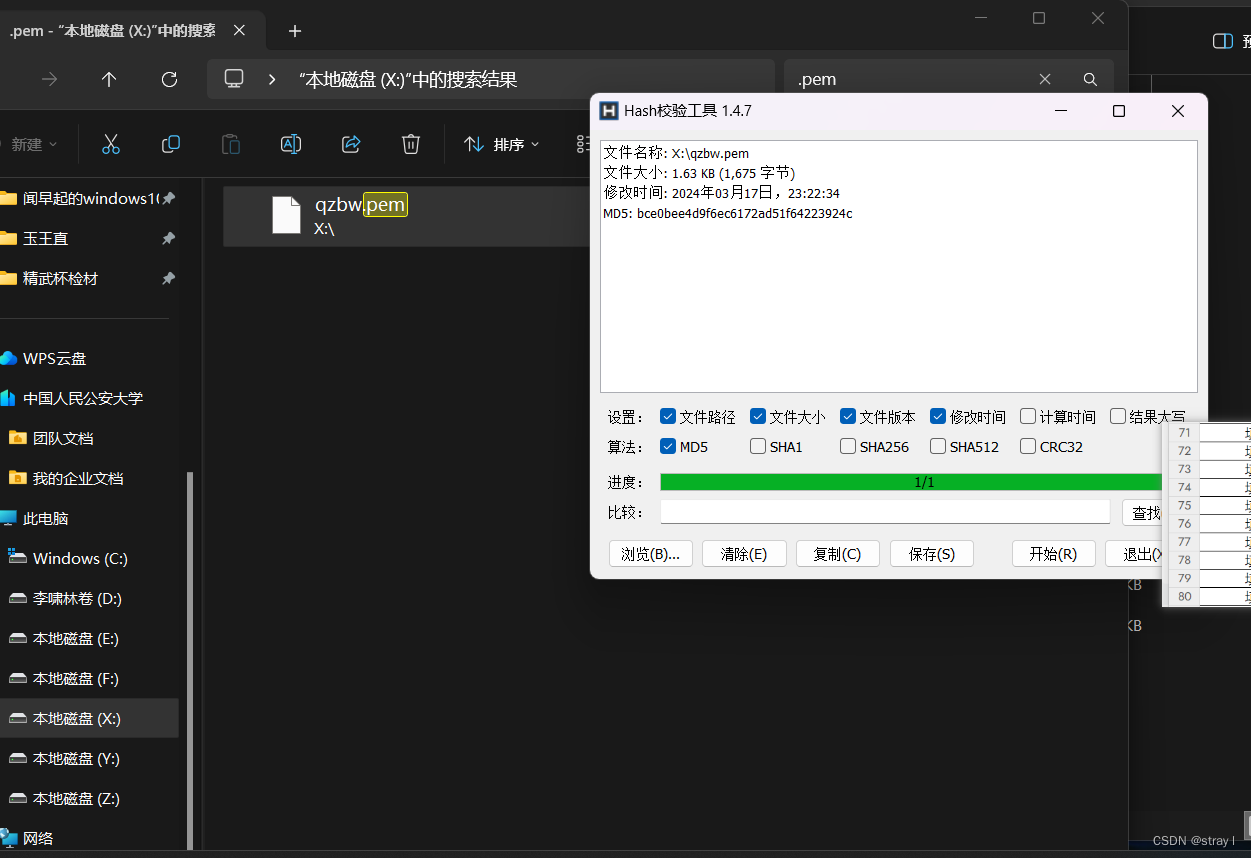Click the Copy icon in Explorer toolbar
Image resolution: width=1251 pixels, height=858 pixels.
(171, 145)
